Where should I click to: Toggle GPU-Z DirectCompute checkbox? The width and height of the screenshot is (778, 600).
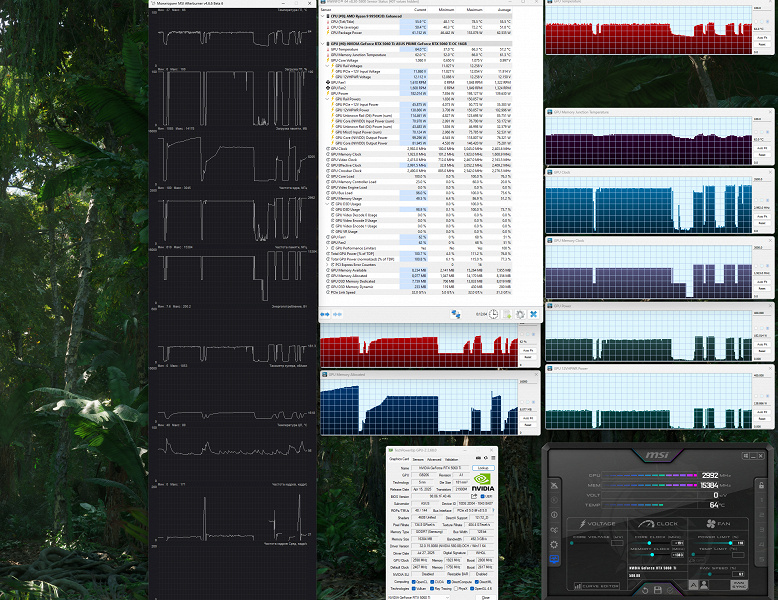pos(449,582)
